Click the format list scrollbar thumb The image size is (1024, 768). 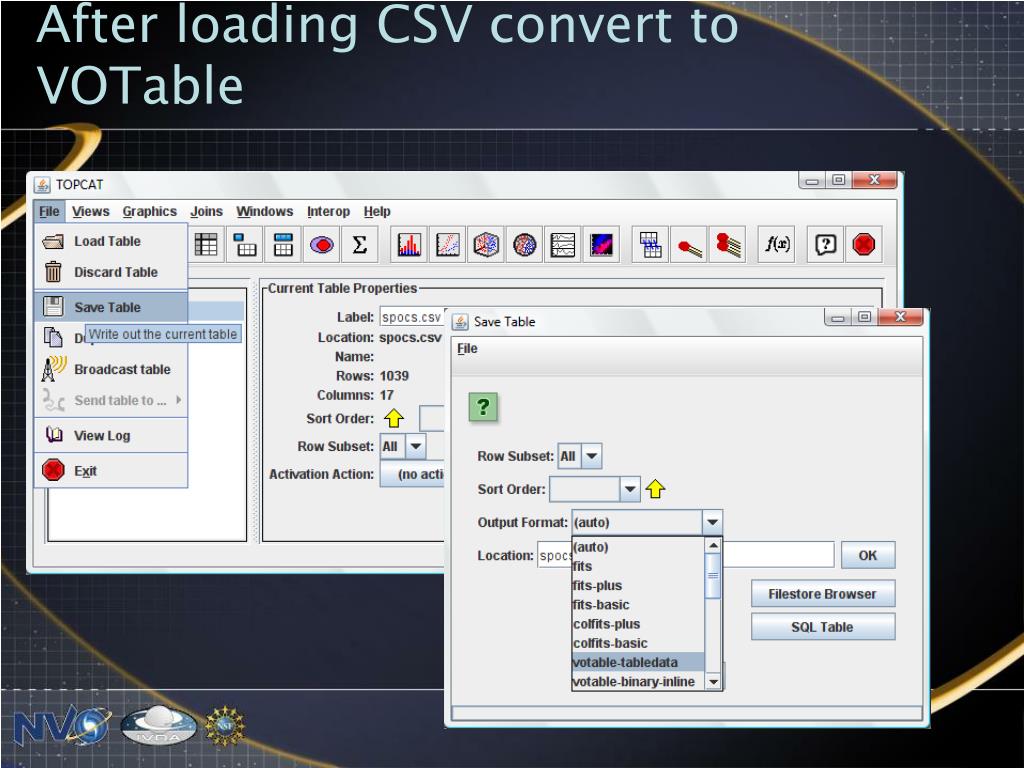click(713, 576)
